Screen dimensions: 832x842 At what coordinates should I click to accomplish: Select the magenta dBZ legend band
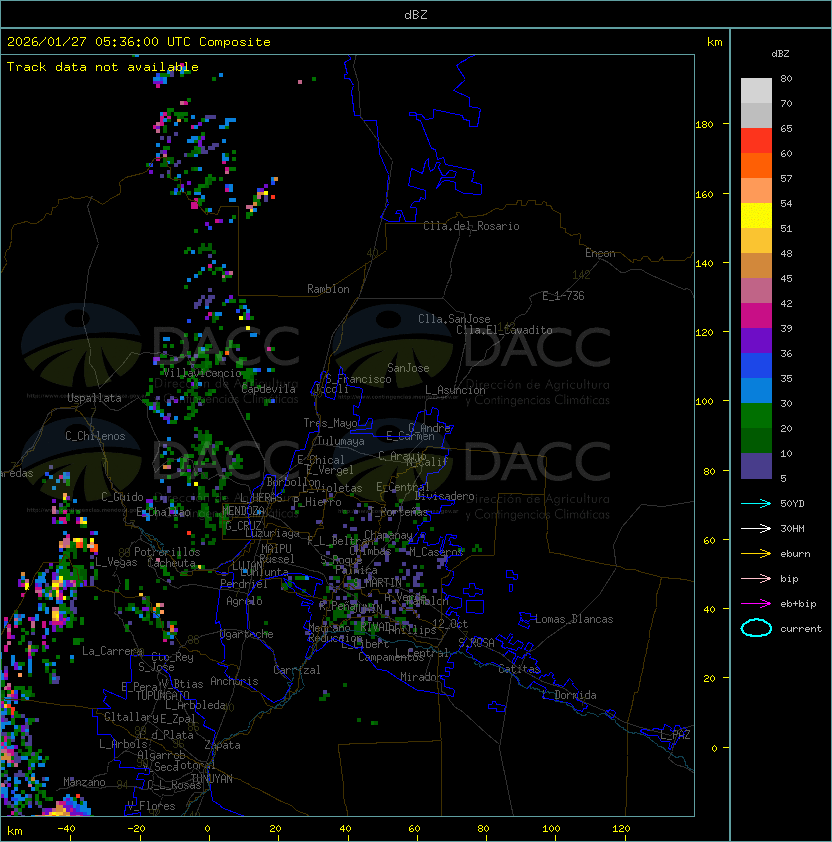[756, 316]
